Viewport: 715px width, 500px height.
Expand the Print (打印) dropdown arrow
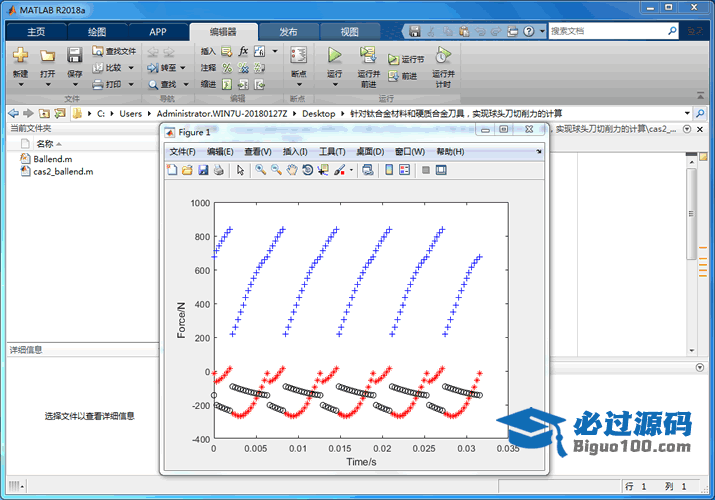(131, 84)
